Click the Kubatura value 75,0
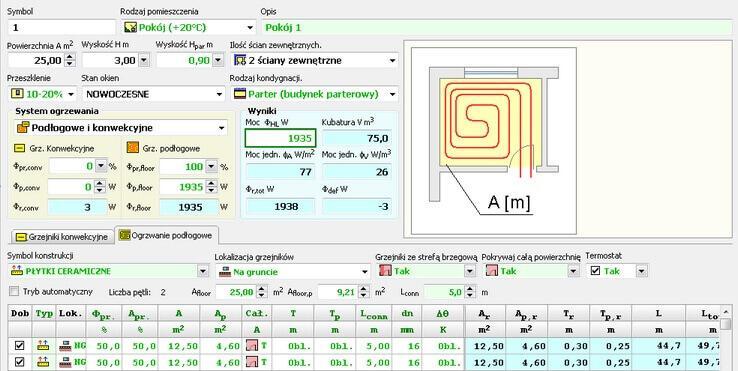738x371 pixels. 356,138
